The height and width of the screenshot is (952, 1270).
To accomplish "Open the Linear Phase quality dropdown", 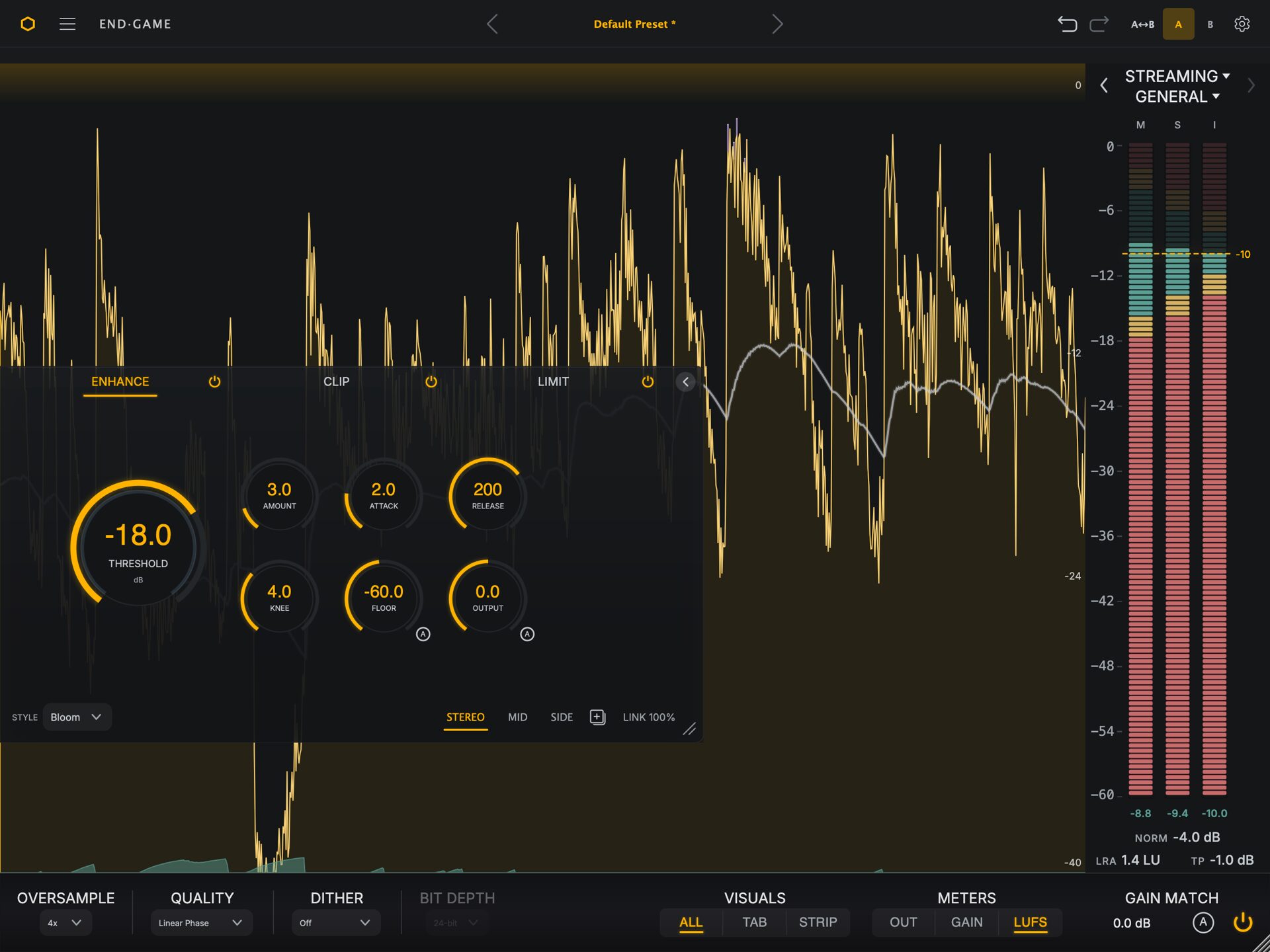I will (x=201, y=923).
